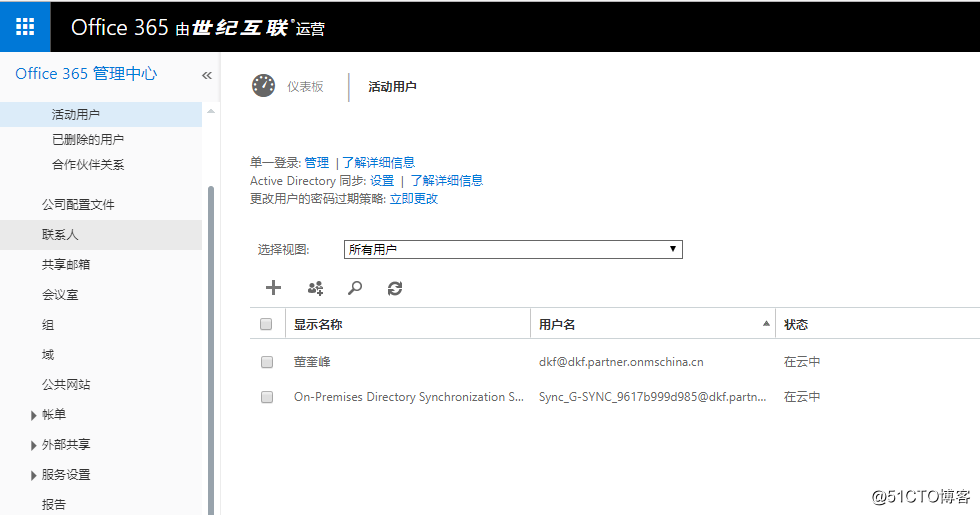Open user 董奎峰 display name

point(312,362)
